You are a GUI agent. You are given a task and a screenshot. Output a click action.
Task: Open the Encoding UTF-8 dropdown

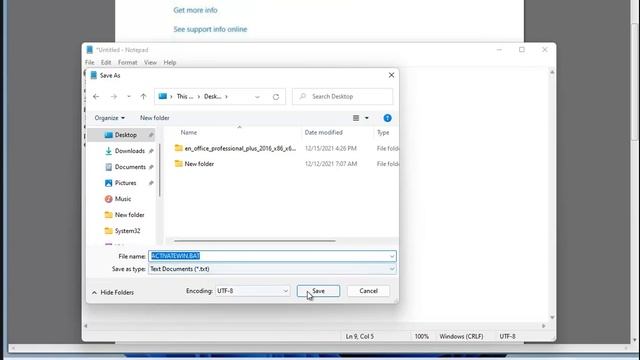[x=252, y=291]
